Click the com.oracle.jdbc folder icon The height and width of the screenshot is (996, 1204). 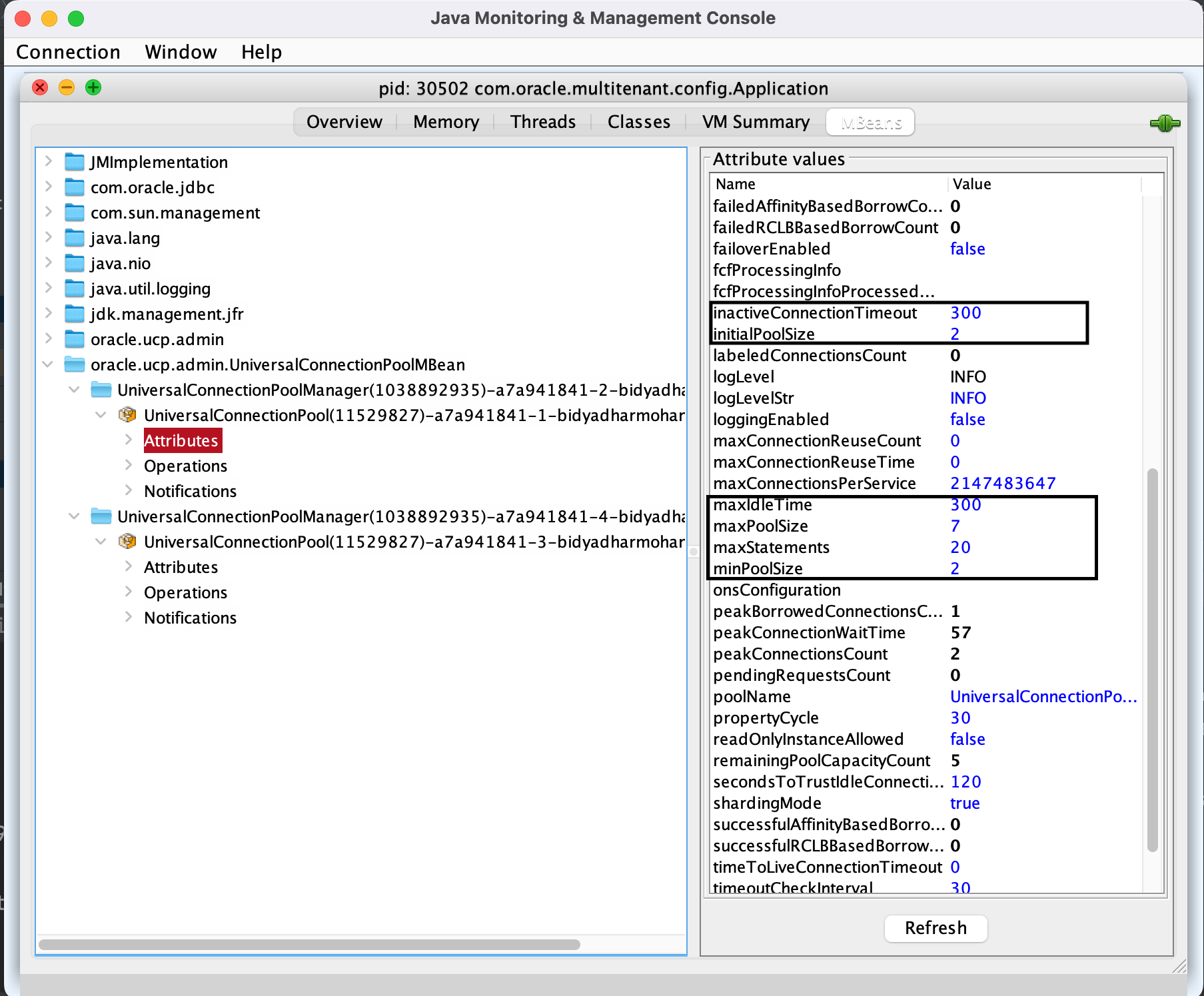(74, 187)
